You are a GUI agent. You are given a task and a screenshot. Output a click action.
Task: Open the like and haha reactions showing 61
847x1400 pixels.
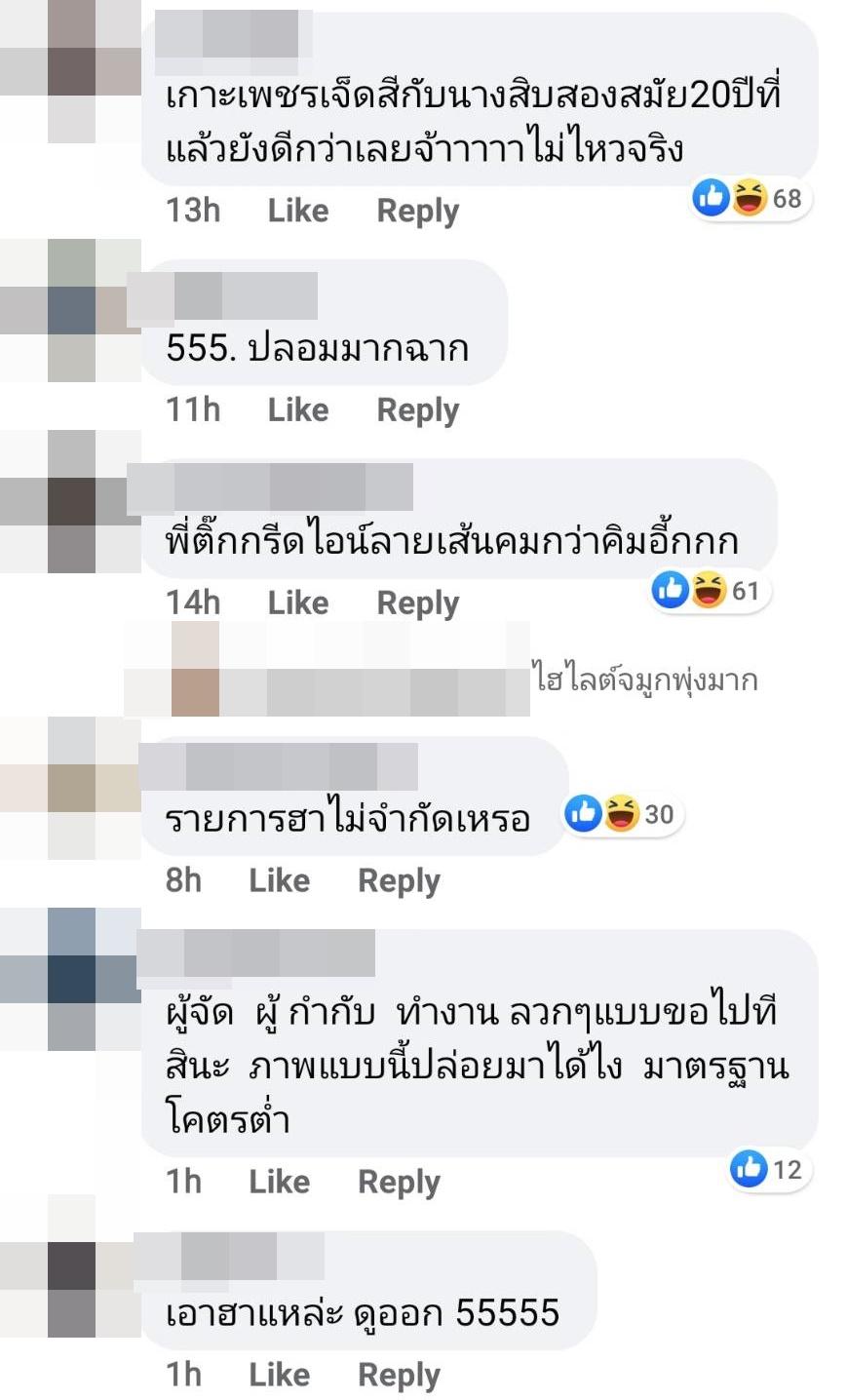point(709,591)
